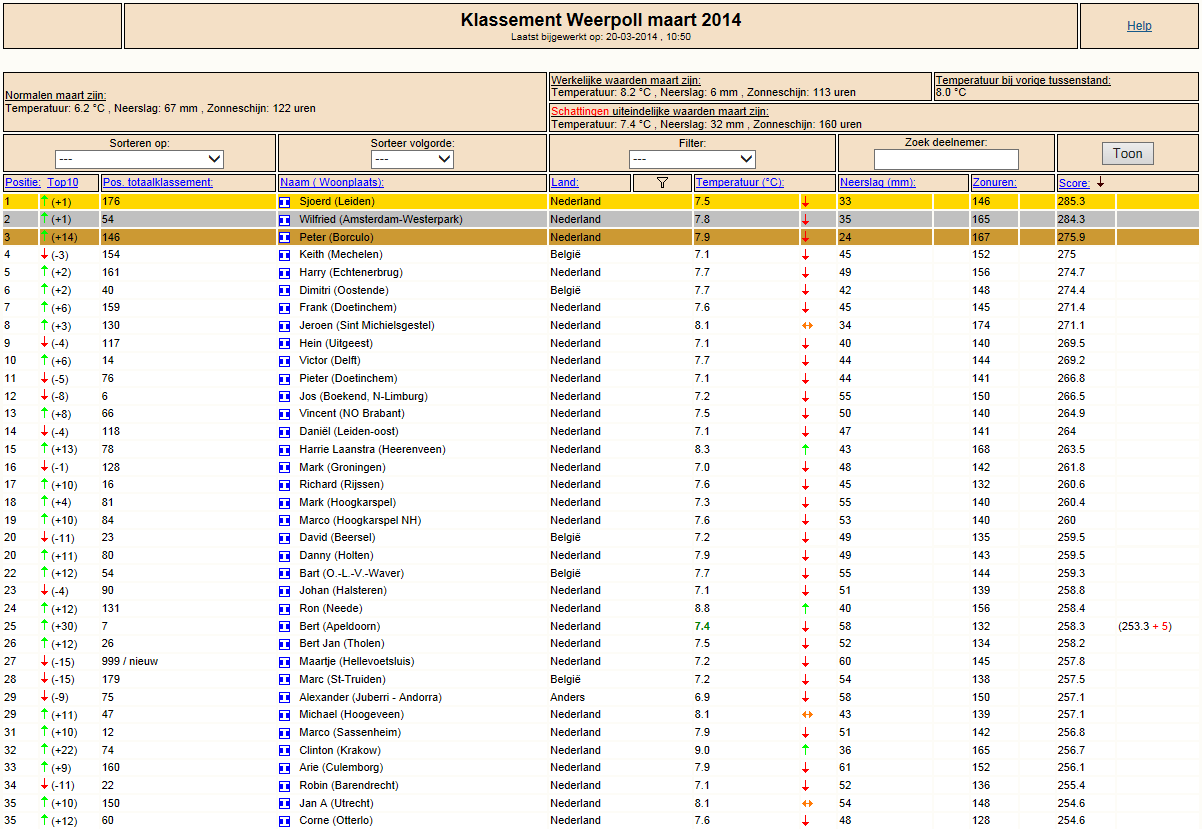Click the 'Naam (Woonplaats)' header link
The height and width of the screenshot is (829, 1202).
click(x=332, y=182)
